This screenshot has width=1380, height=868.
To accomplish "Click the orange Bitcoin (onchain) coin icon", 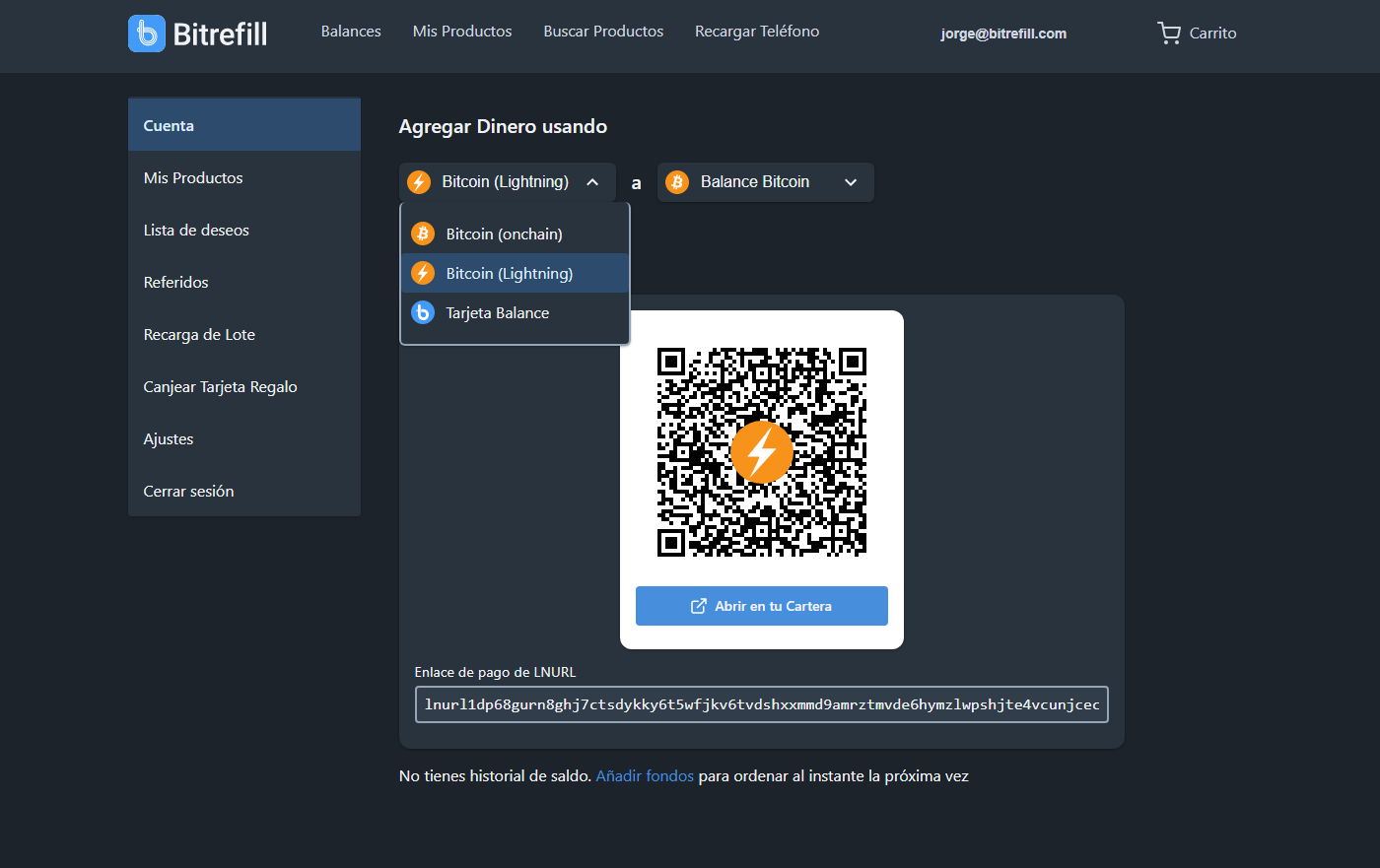I will click(423, 234).
